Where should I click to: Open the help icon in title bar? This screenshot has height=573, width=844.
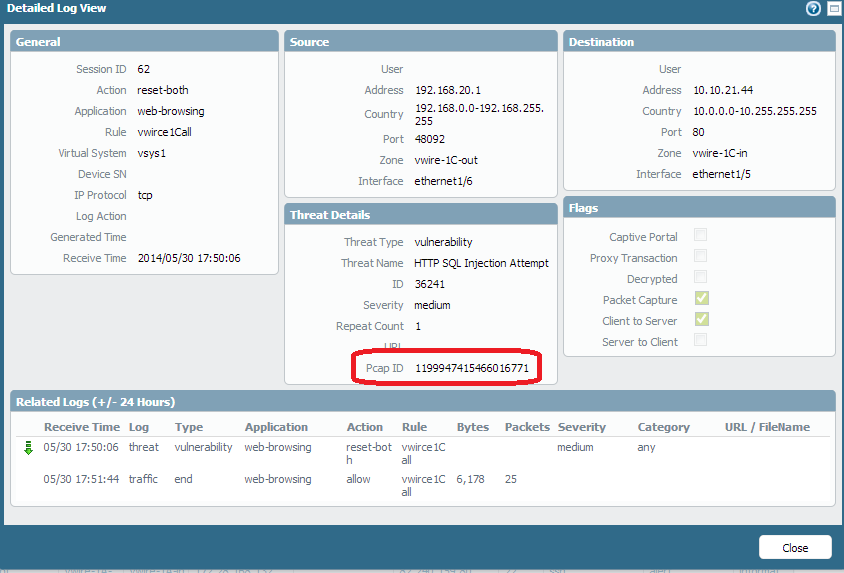pos(813,8)
